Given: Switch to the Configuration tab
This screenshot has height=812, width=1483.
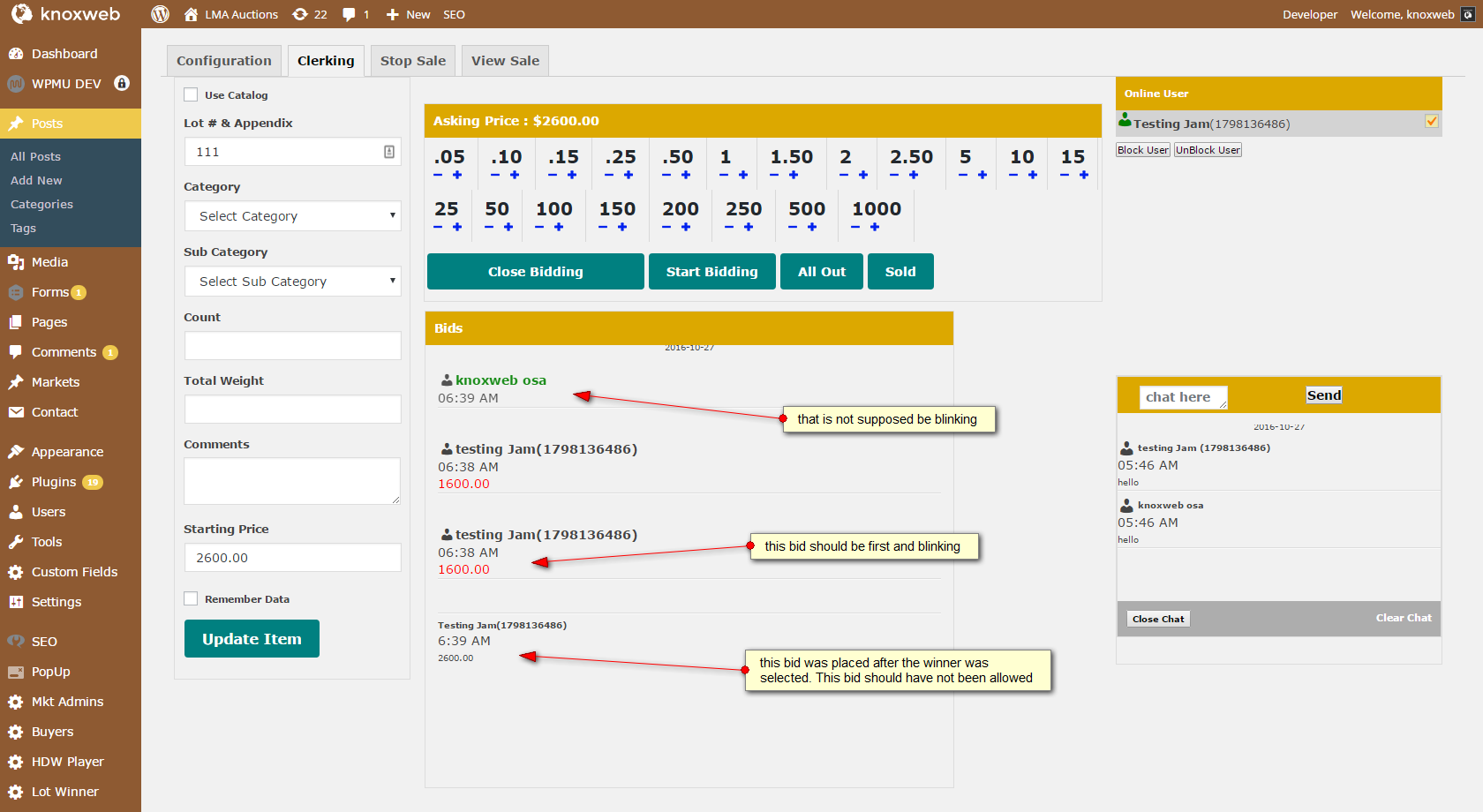Looking at the screenshot, I should (224, 61).
